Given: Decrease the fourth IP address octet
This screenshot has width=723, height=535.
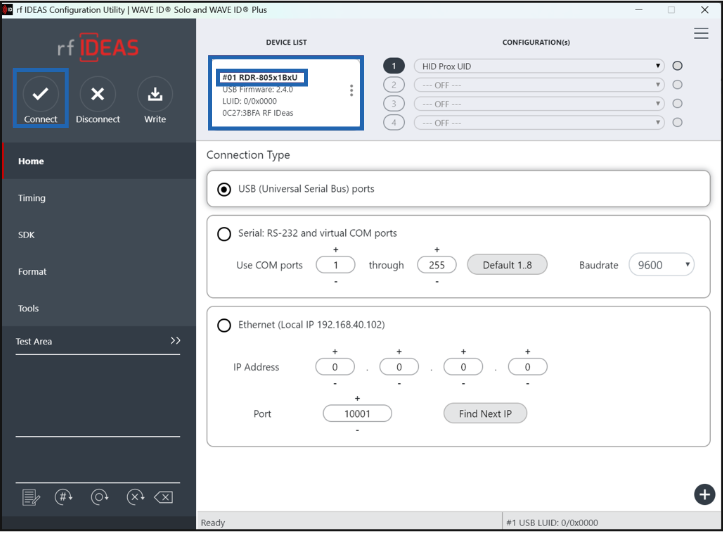Looking at the screenshot, I should pos(527,383).
